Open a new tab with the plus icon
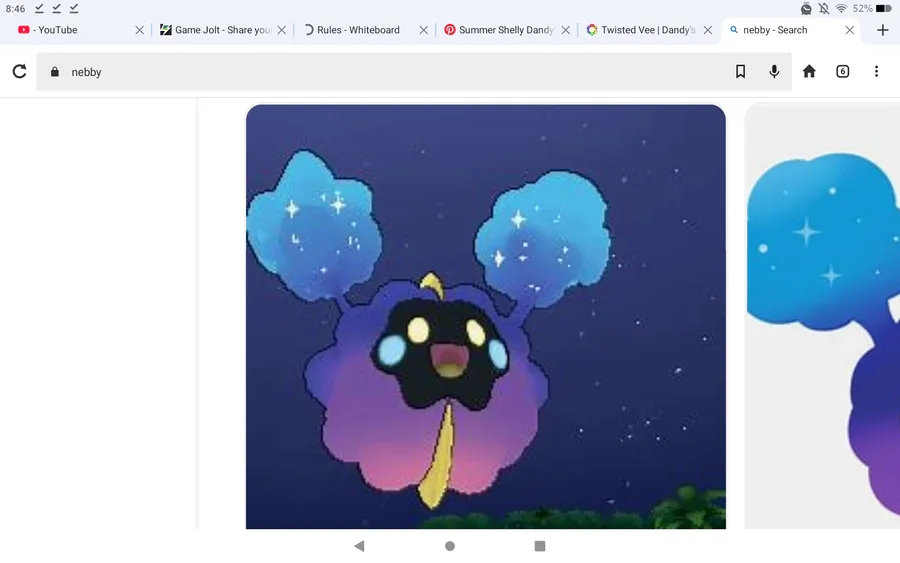This screenshot has width=900, height=563. [883, 30]
